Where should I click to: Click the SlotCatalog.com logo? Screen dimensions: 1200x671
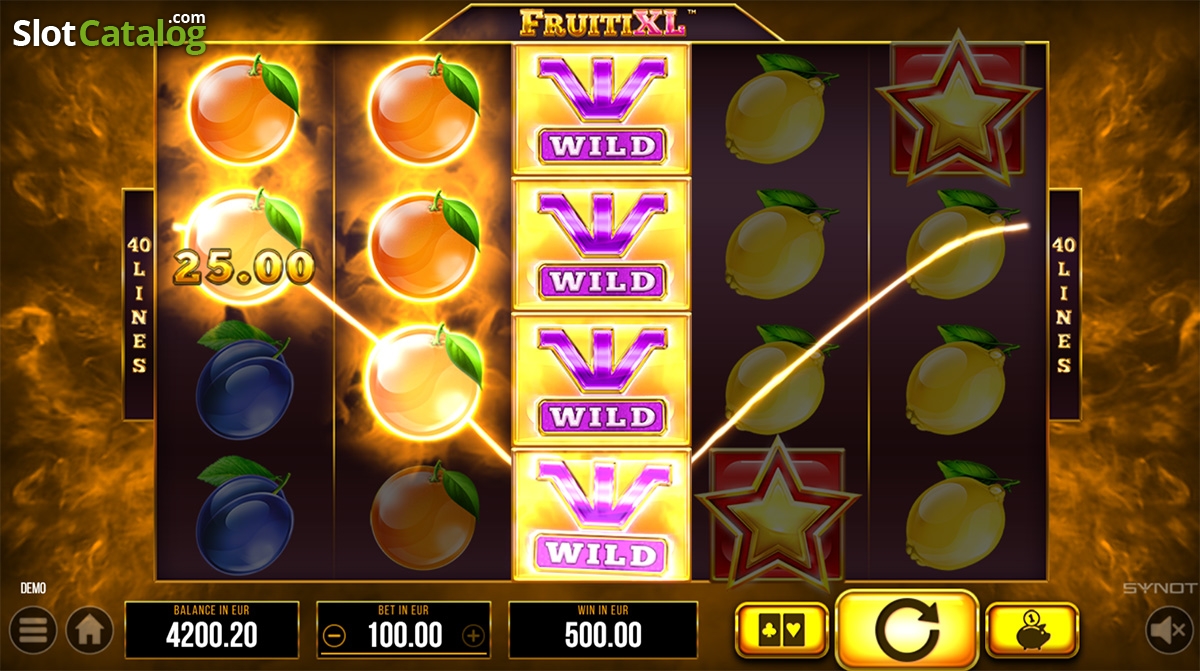110,32
